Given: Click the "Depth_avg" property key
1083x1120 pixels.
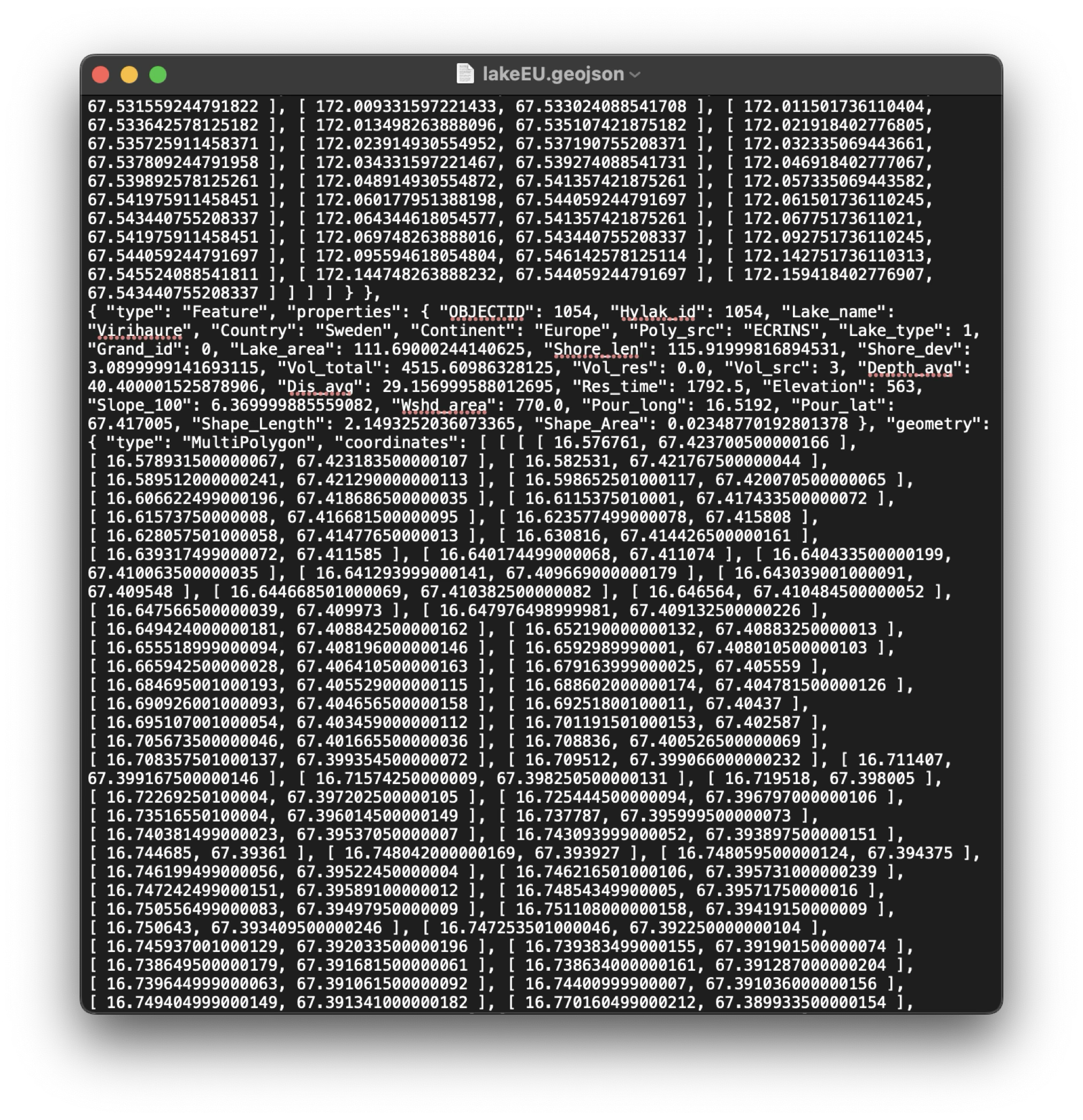Looking at the screenshot, I should [910, 368].
